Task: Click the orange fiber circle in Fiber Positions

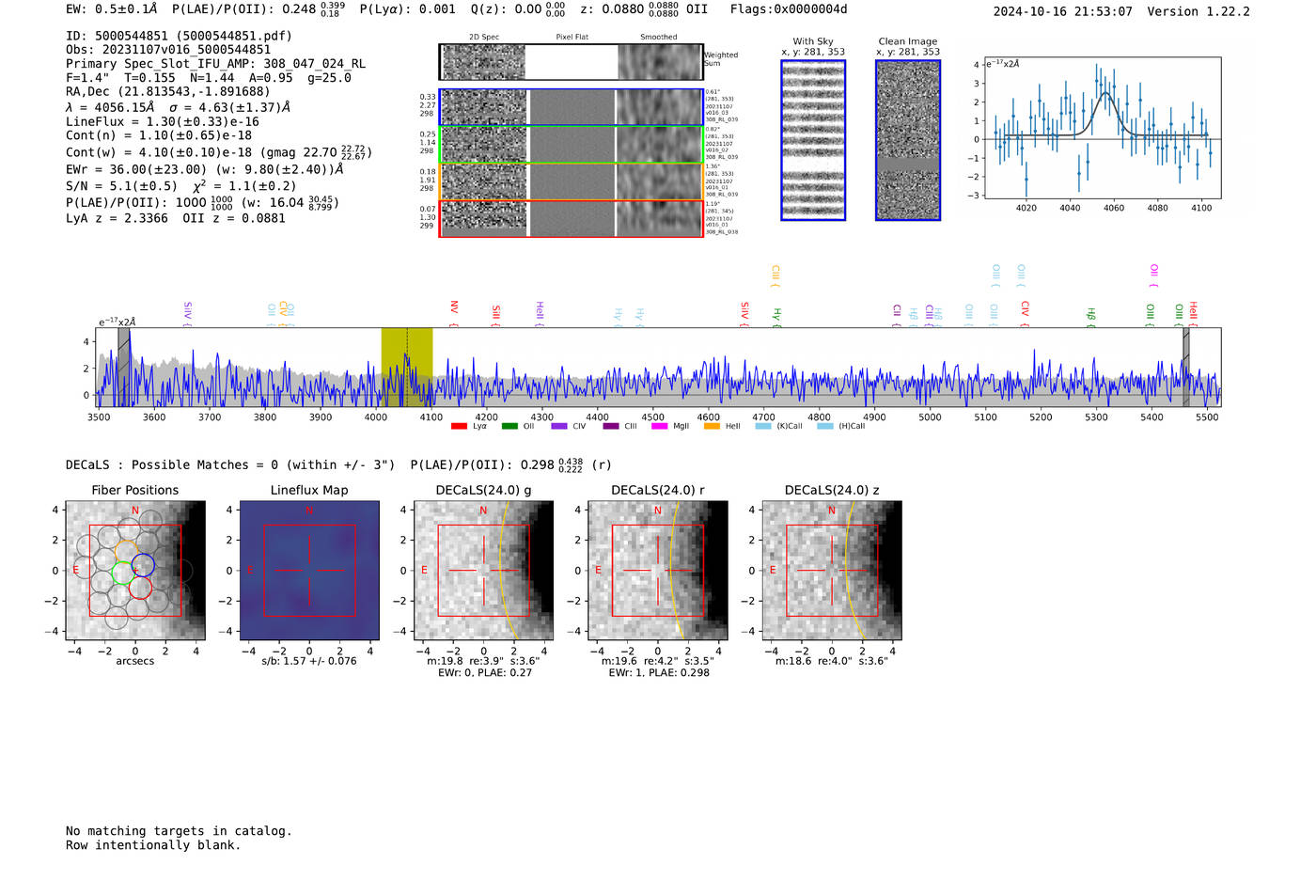Action: (x=126, y=551)
